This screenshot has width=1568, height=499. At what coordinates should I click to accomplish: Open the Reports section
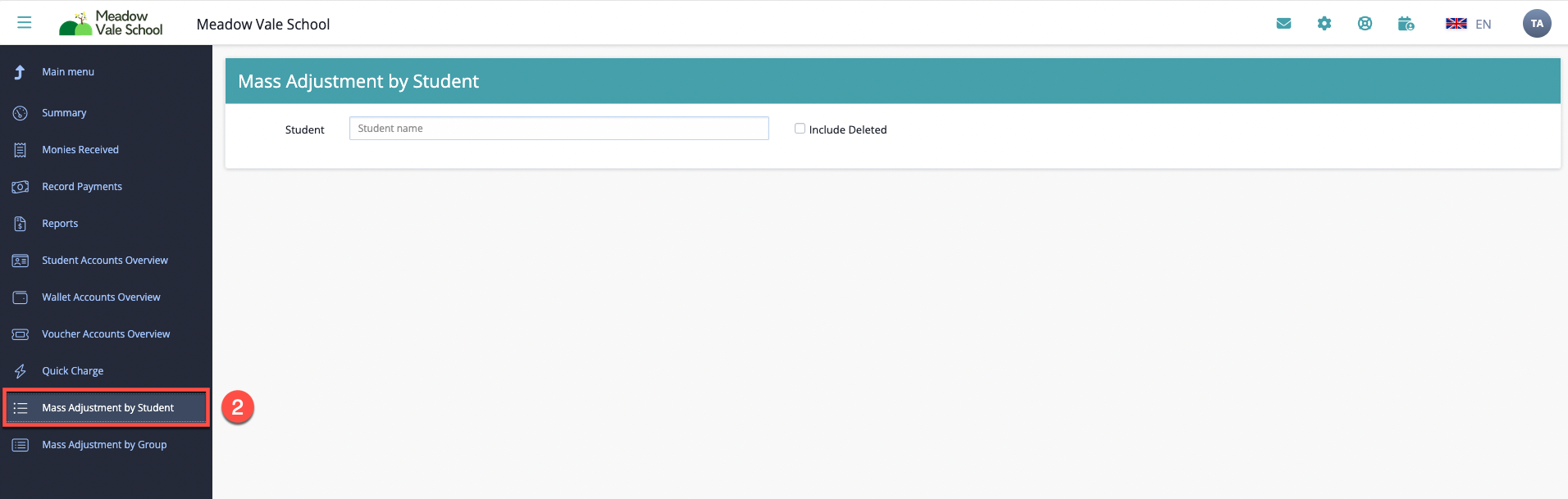tap(60, 224)
